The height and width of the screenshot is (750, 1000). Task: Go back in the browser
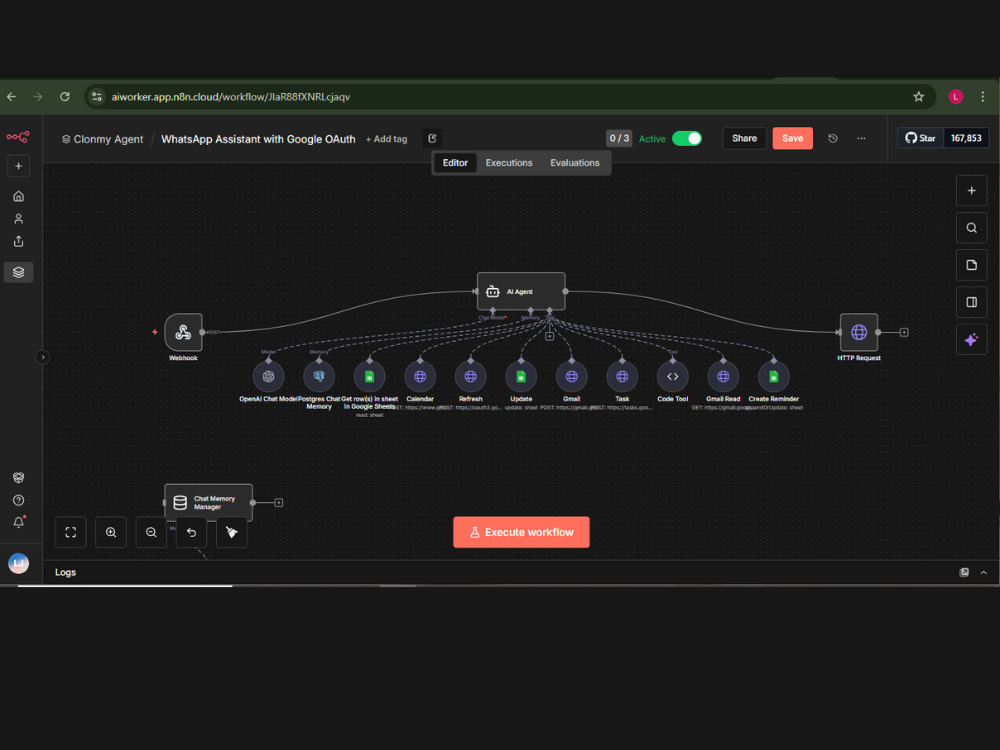(x=11, y=97)
